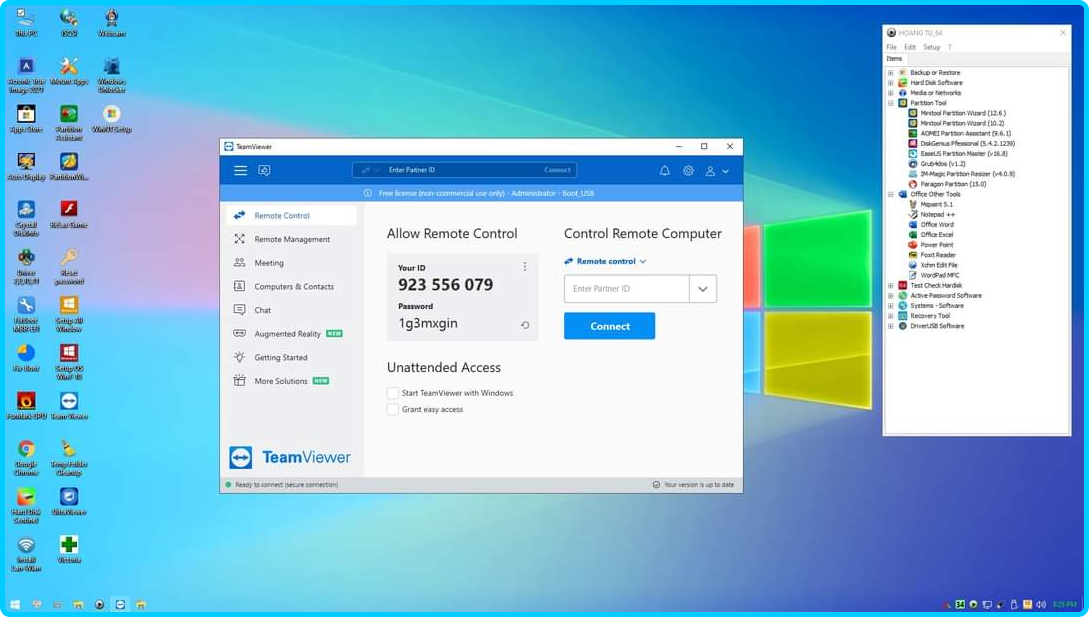
Task: Select the Fix Boot desktop icon
Action: pos(26,358)
